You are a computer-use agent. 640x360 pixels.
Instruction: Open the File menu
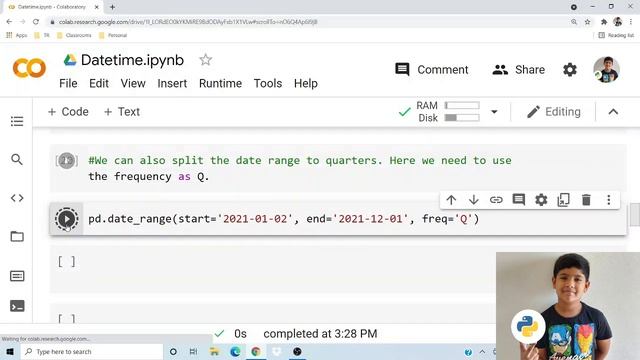click(x=68, y=83)
